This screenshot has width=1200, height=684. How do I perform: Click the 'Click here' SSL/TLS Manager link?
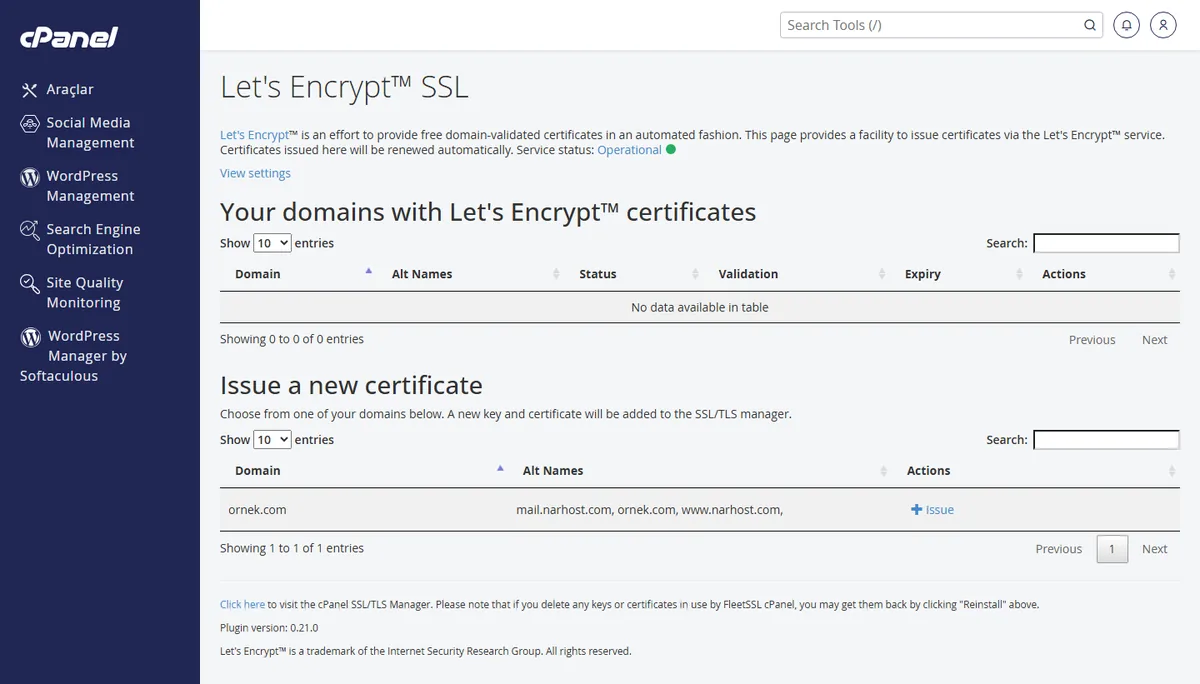point(242,605)
